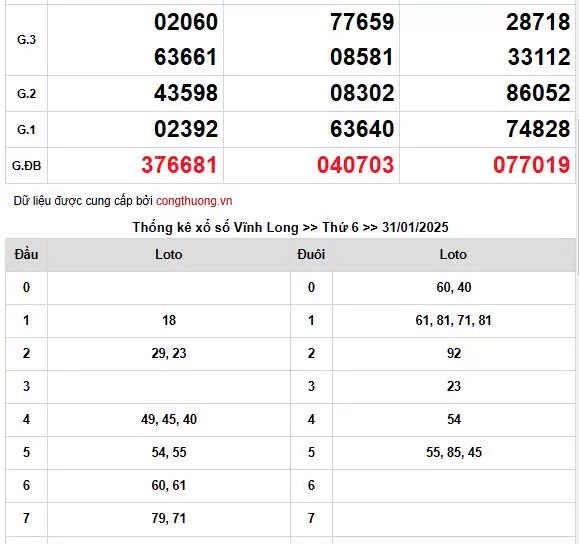Click the G.3 result 28718
The image size is (579, 544).
click(538, 22)
